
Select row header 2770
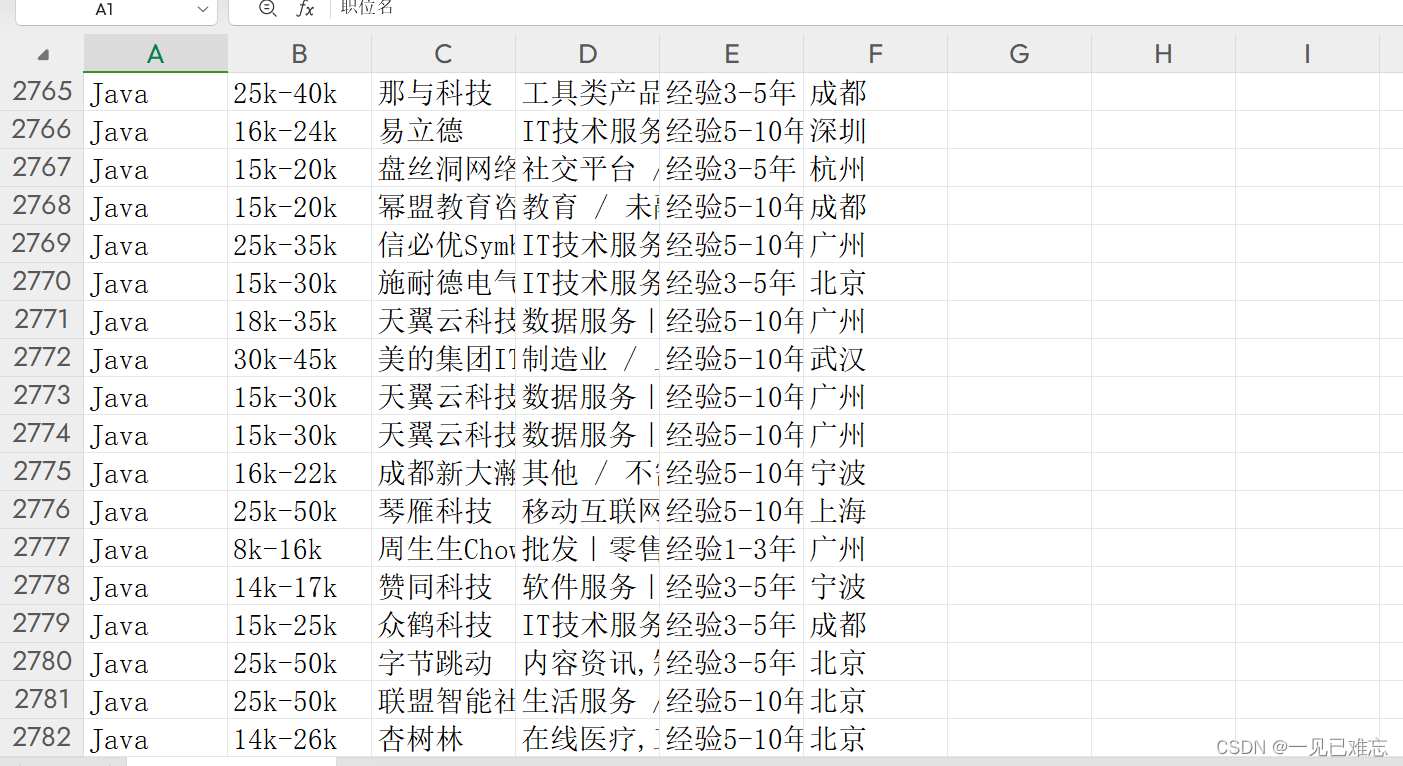(x=41, y=282)
